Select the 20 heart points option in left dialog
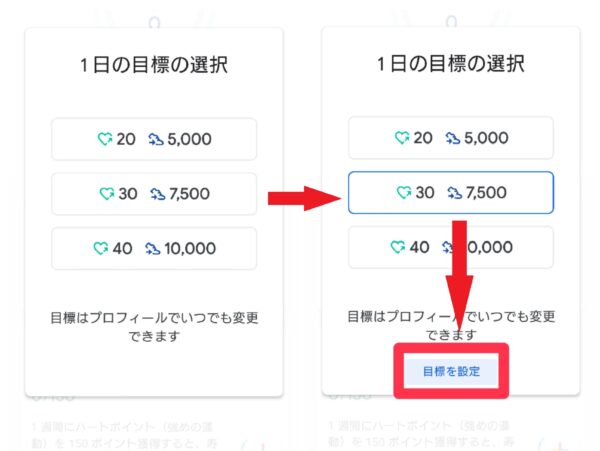 tap(154, 139)
